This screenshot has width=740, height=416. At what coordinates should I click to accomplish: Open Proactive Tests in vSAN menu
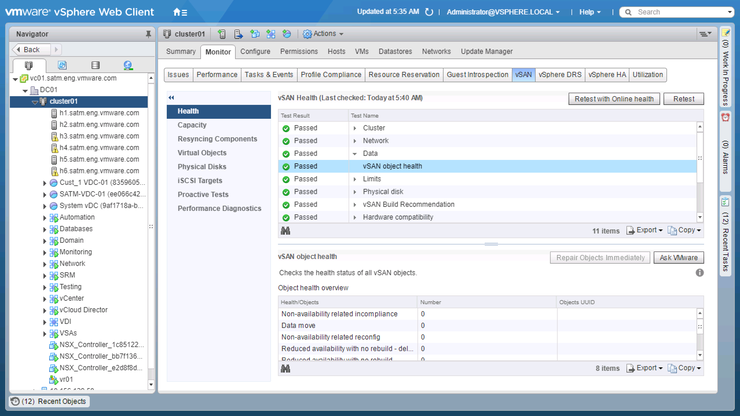pyautogui.click(x=203, y=195)
